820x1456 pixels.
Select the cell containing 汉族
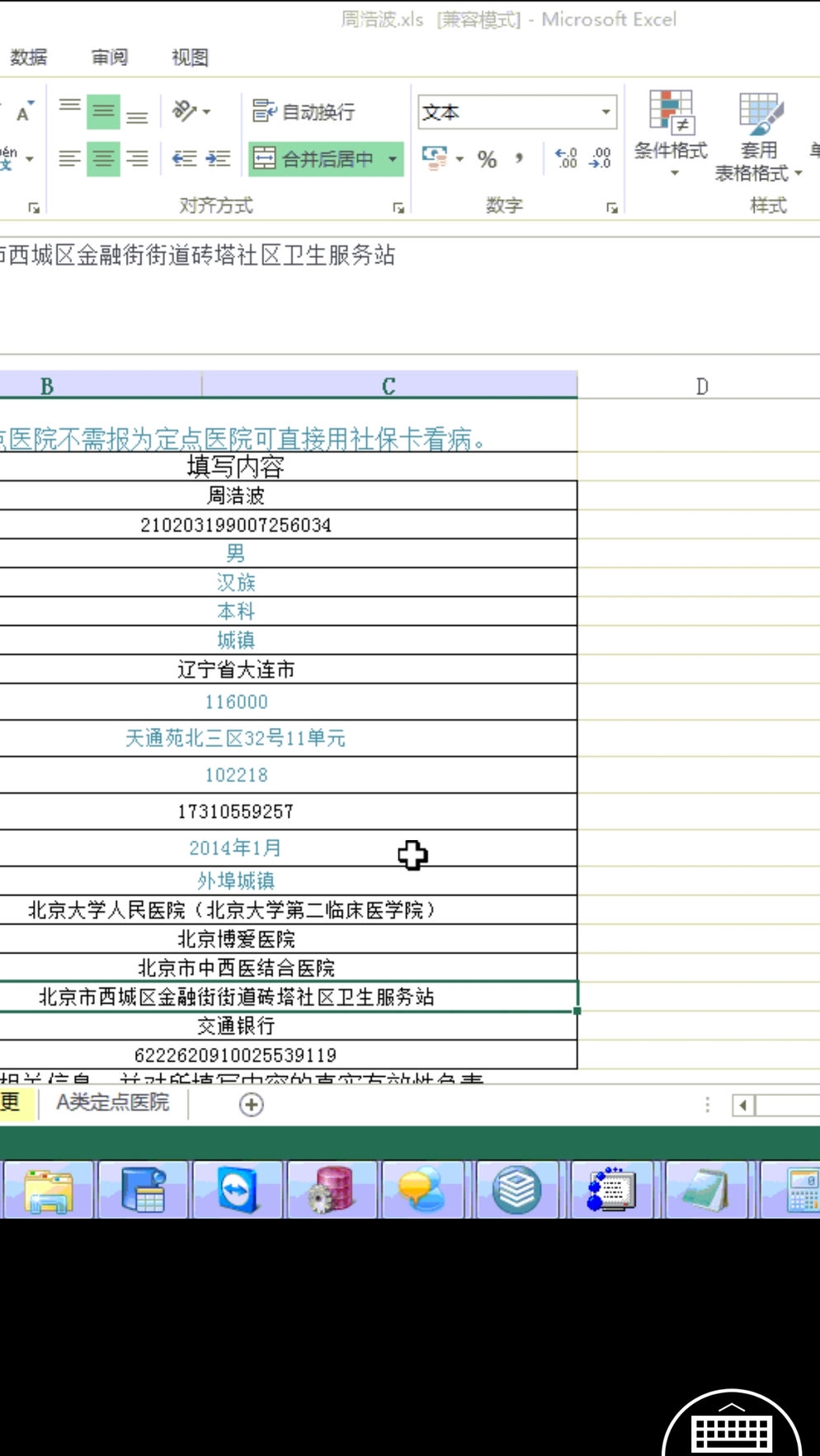point(289,582)
